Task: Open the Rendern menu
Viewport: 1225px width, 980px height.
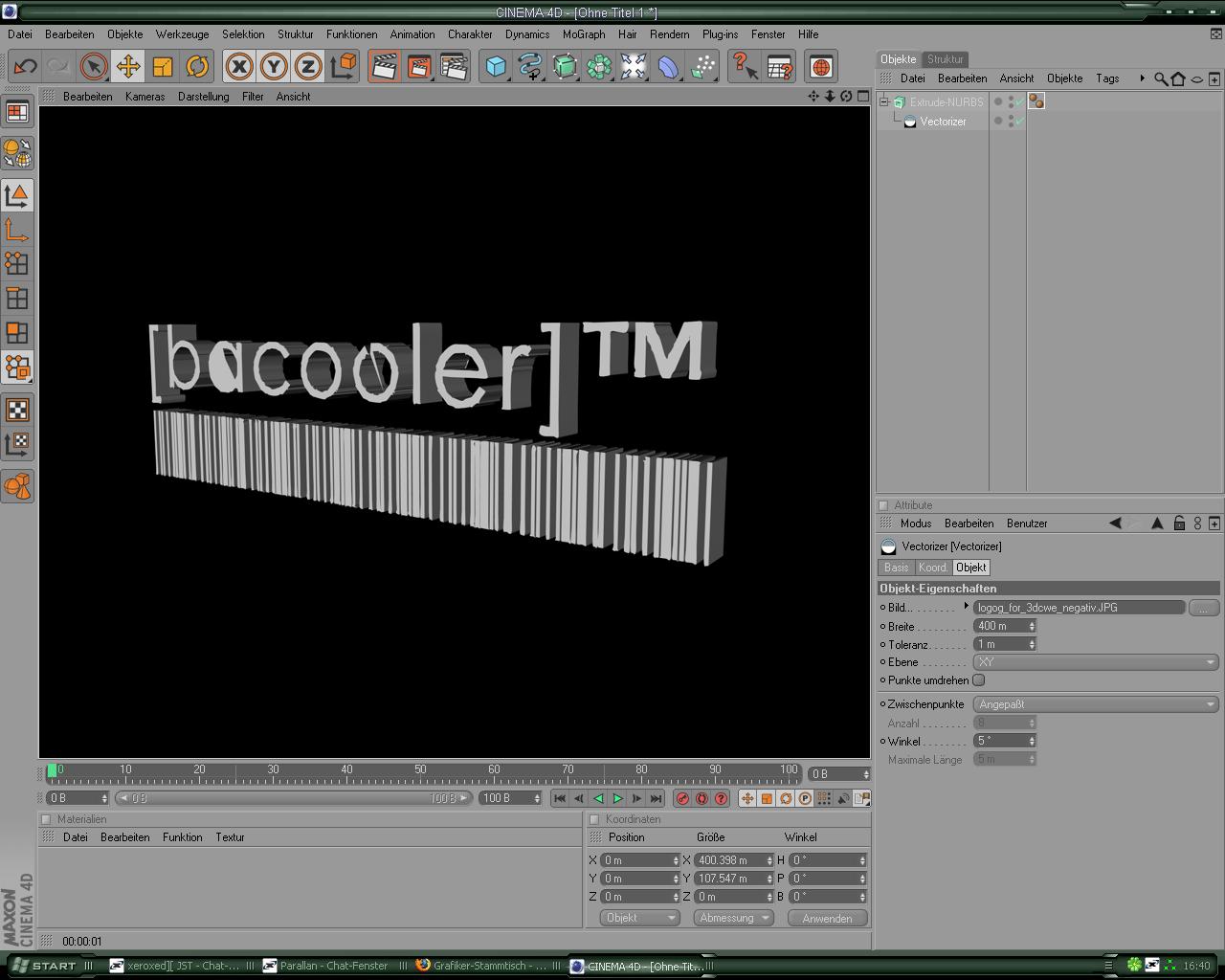Action: (x=670, y=33)
